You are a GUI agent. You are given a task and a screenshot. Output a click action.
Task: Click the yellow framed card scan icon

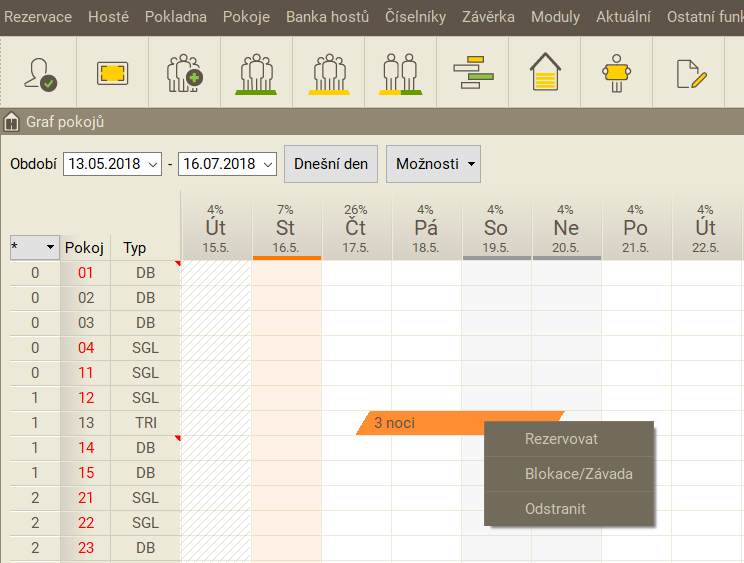click(112, 73)
